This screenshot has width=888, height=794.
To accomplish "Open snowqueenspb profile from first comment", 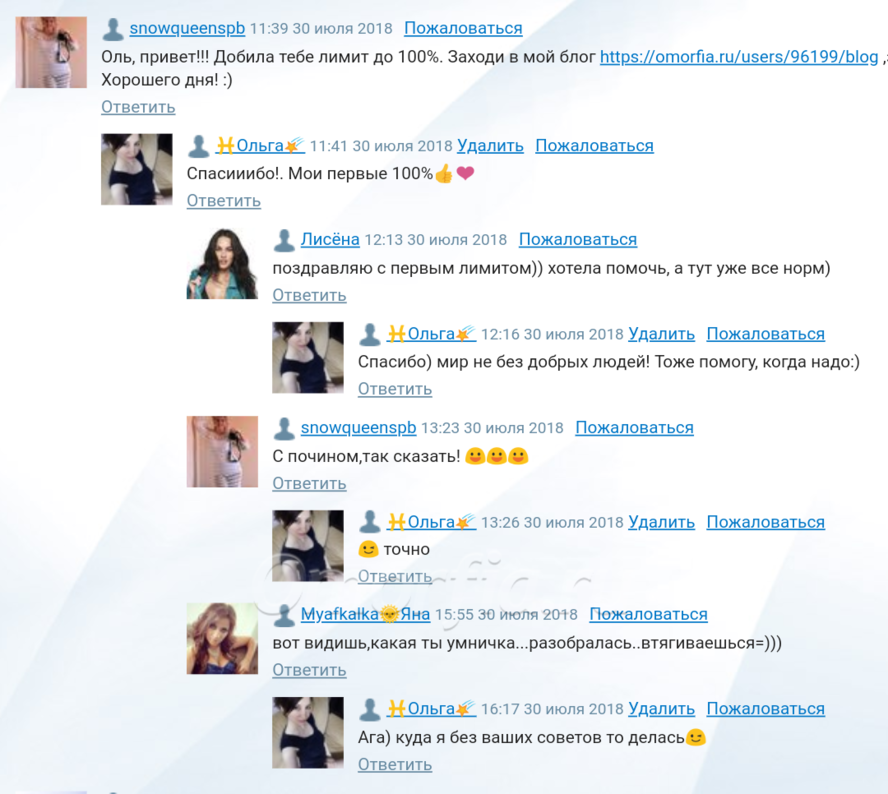I will click(187, 28).
